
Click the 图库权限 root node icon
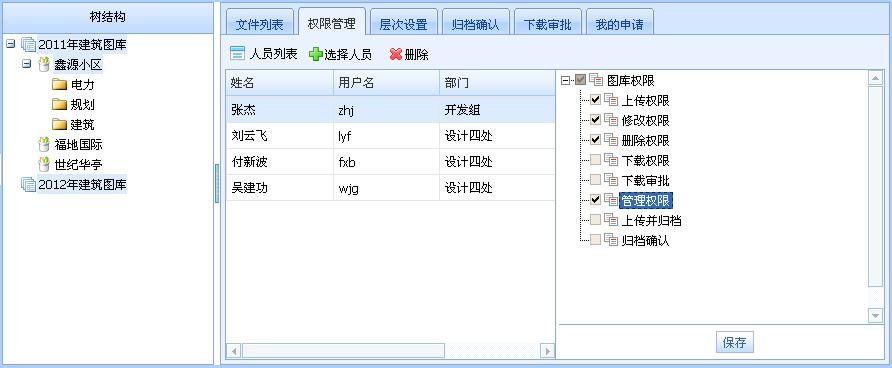596,80
